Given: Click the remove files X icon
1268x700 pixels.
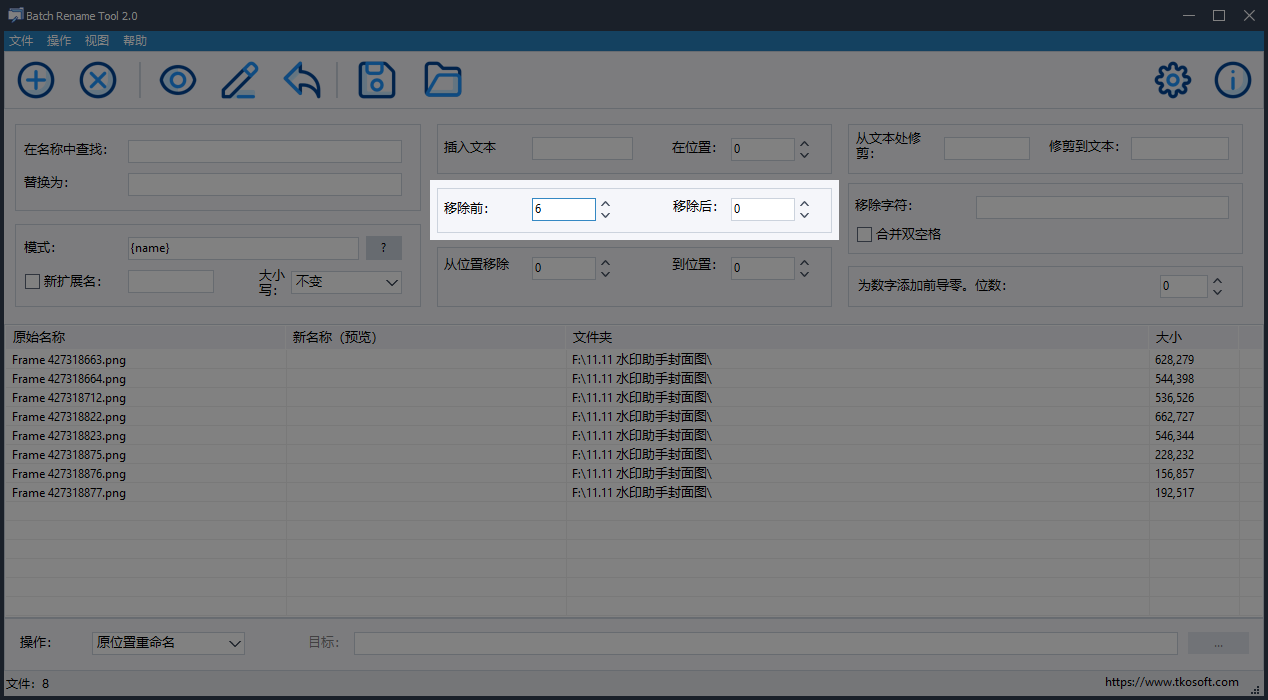Looking at the screenshot, I should point(98,80).
